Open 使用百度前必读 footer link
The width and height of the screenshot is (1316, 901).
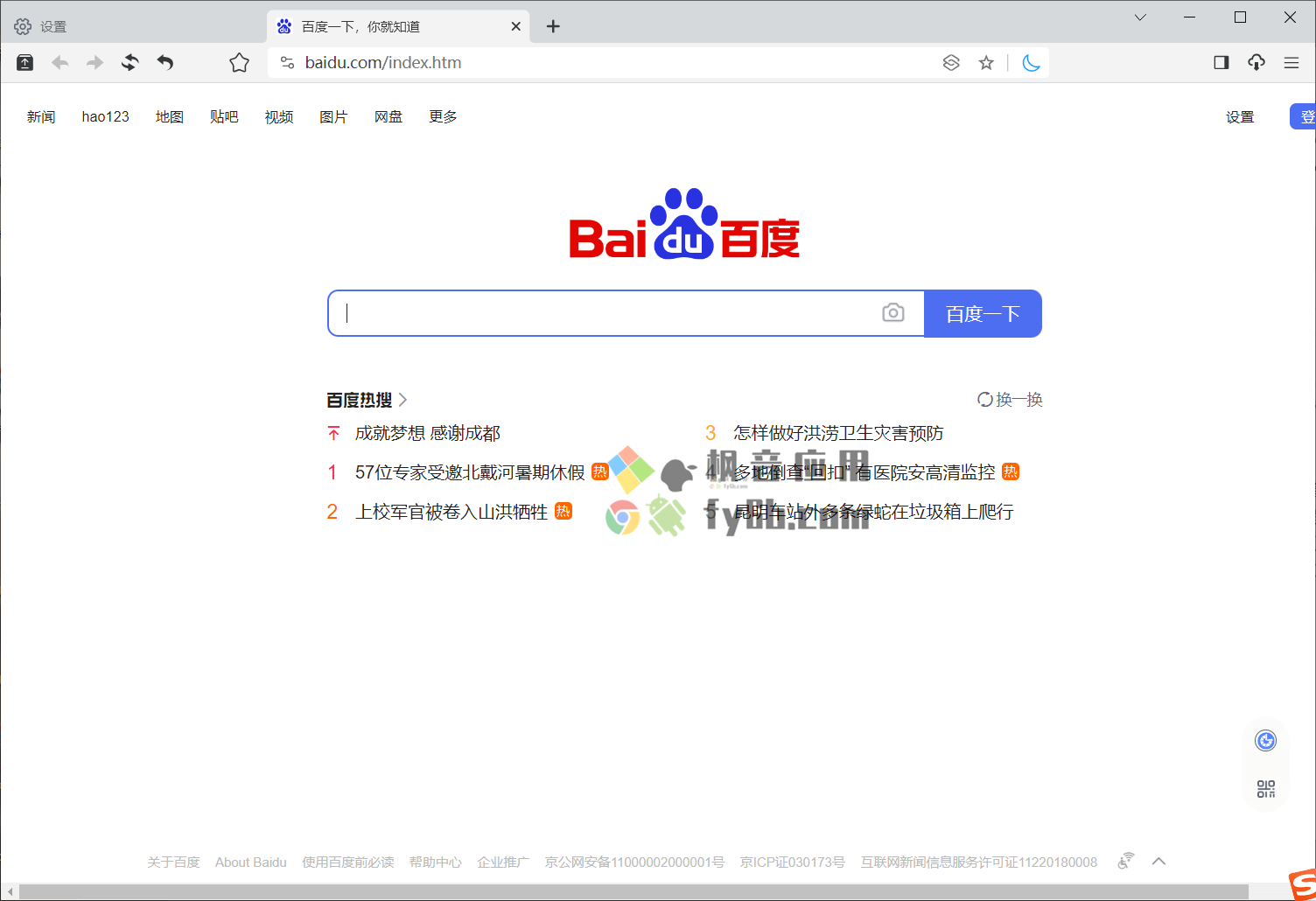pos(348,862)
